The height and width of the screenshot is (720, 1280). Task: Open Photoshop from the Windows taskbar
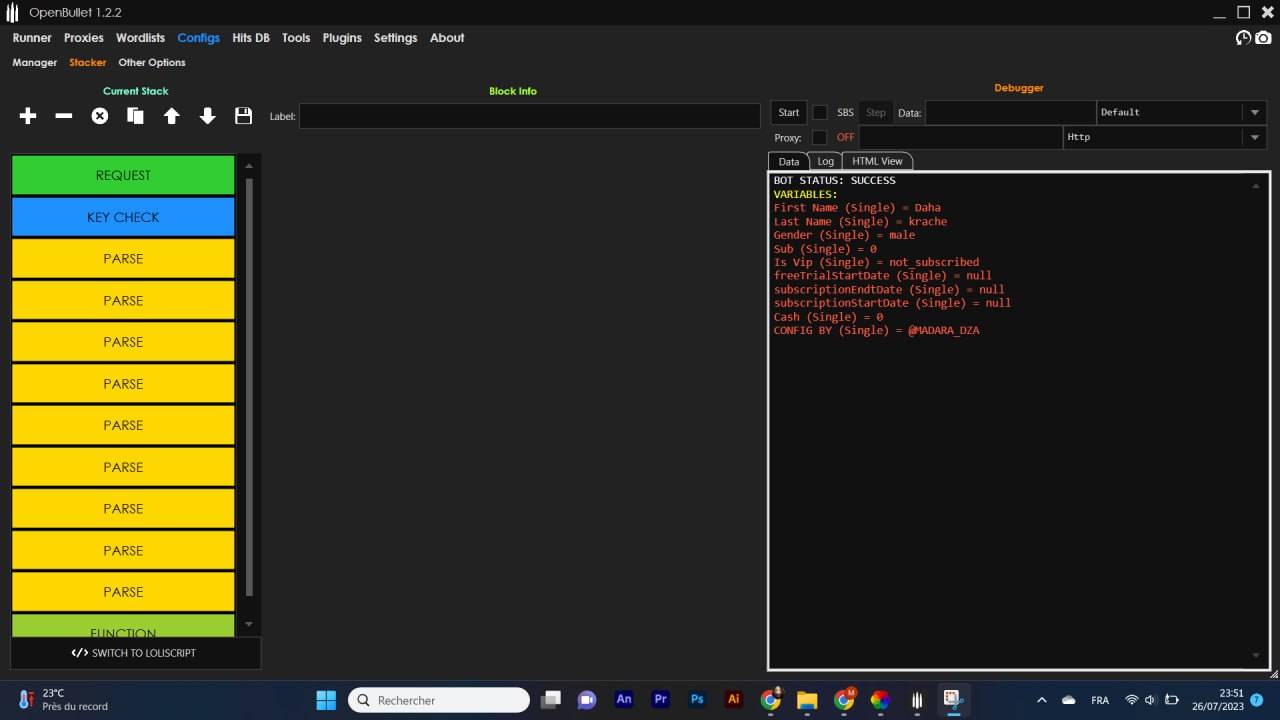click(x=697, y=700)
